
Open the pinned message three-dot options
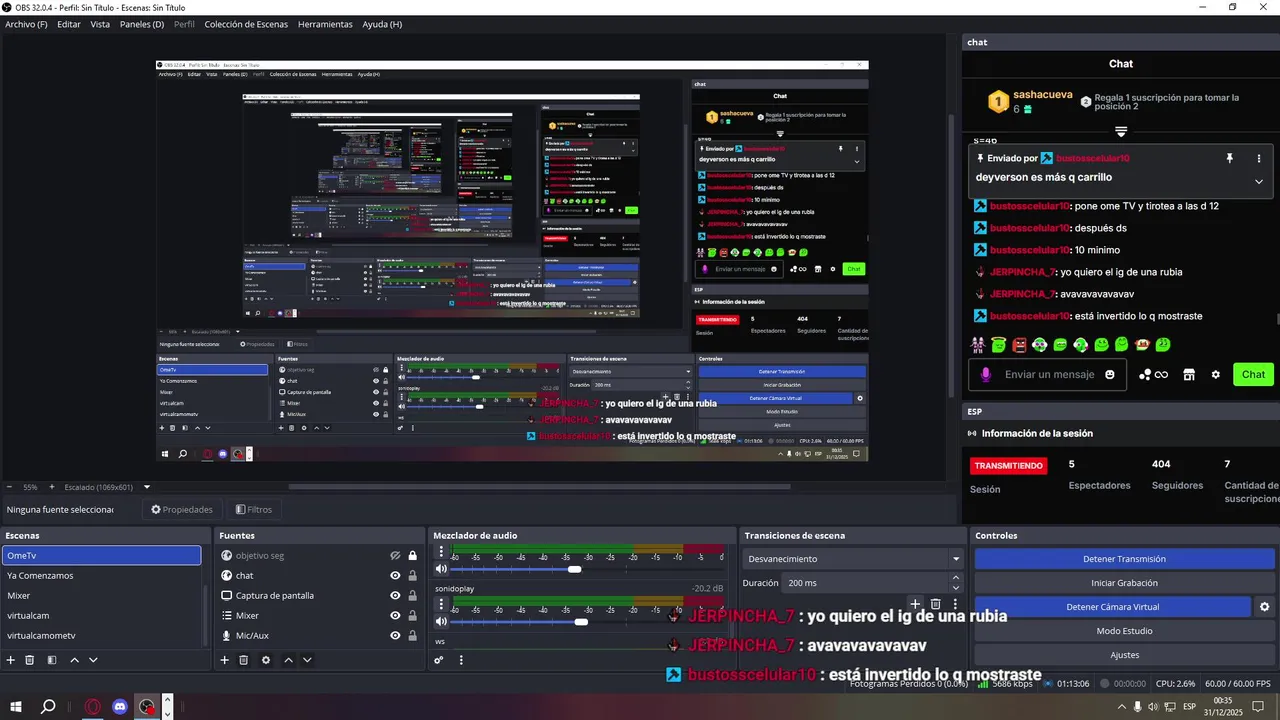(x=1258, y=158)
